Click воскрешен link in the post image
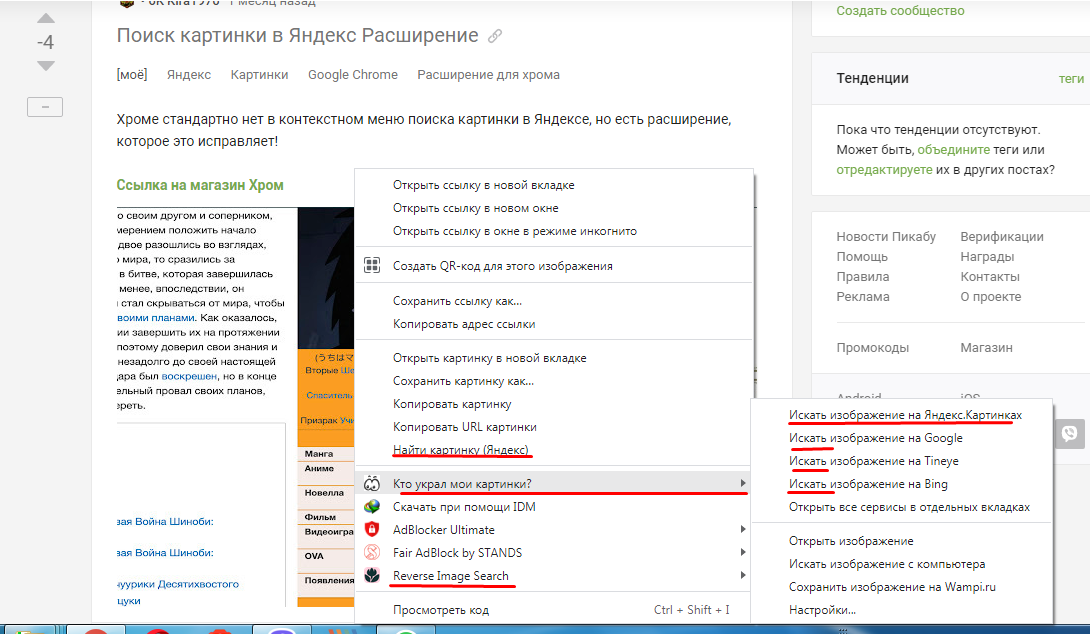1090x634 pixels. (189, 376)
